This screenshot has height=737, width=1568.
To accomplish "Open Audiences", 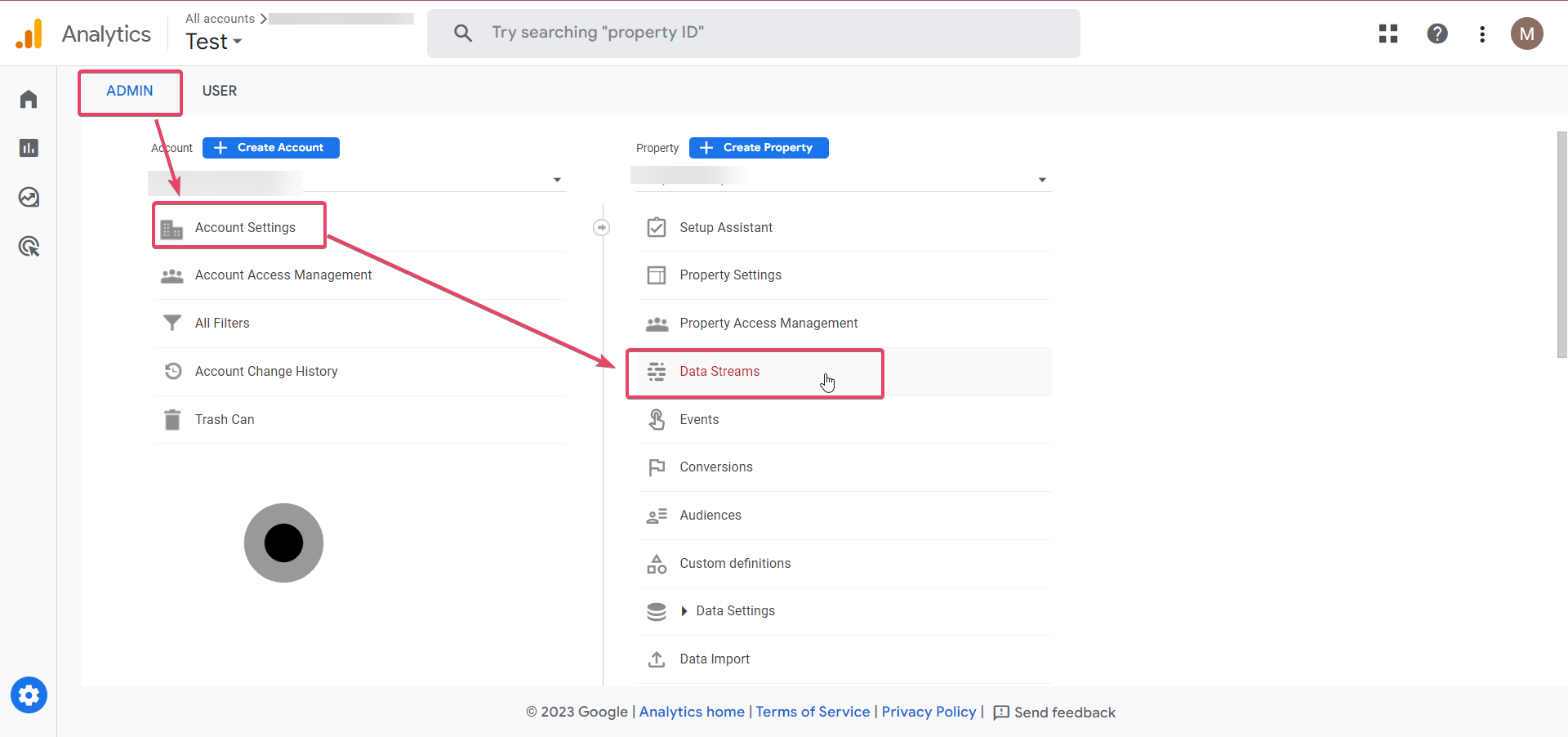I will point(844,515).
